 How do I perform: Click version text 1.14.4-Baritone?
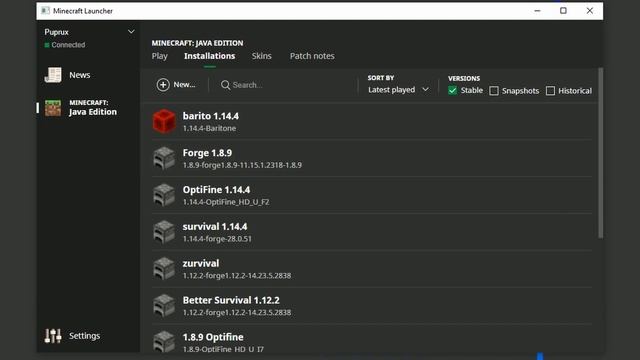pyautogui.click(x=209, y=128)
